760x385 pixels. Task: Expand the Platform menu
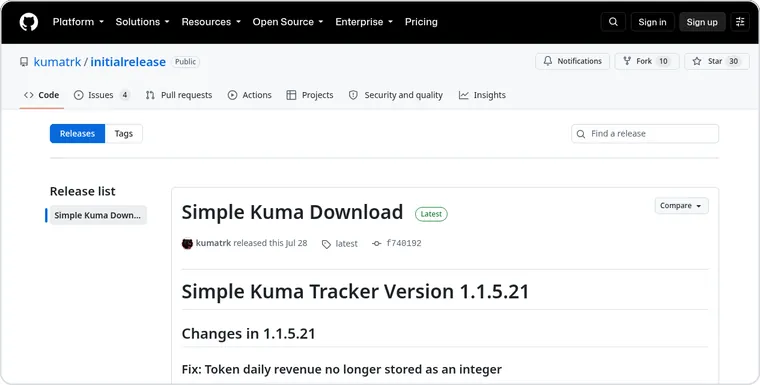coord(78,22)
